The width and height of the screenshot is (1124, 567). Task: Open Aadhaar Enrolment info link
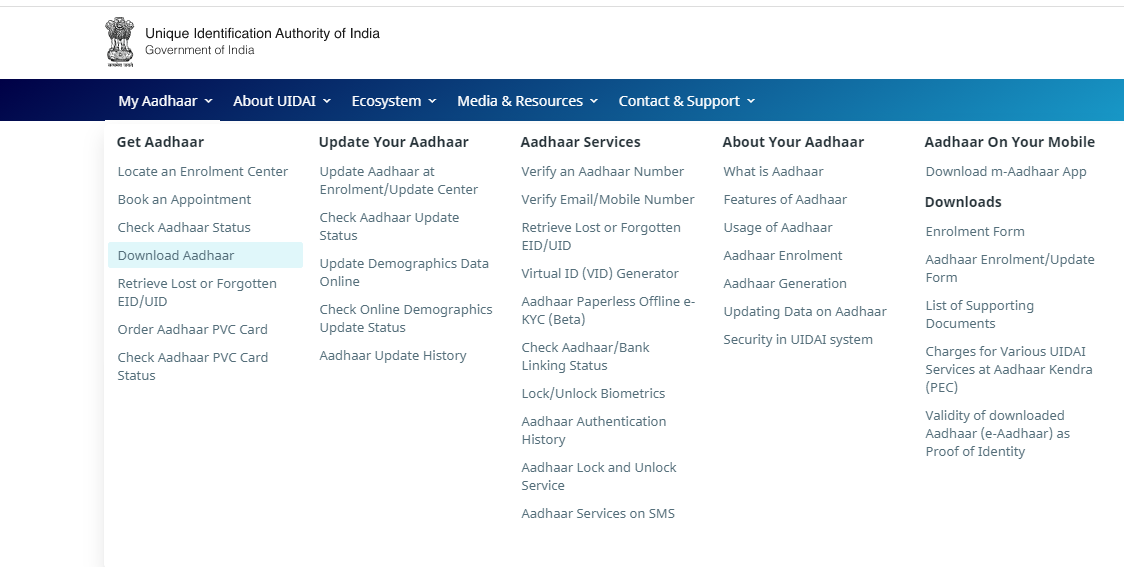click(783, 255)
